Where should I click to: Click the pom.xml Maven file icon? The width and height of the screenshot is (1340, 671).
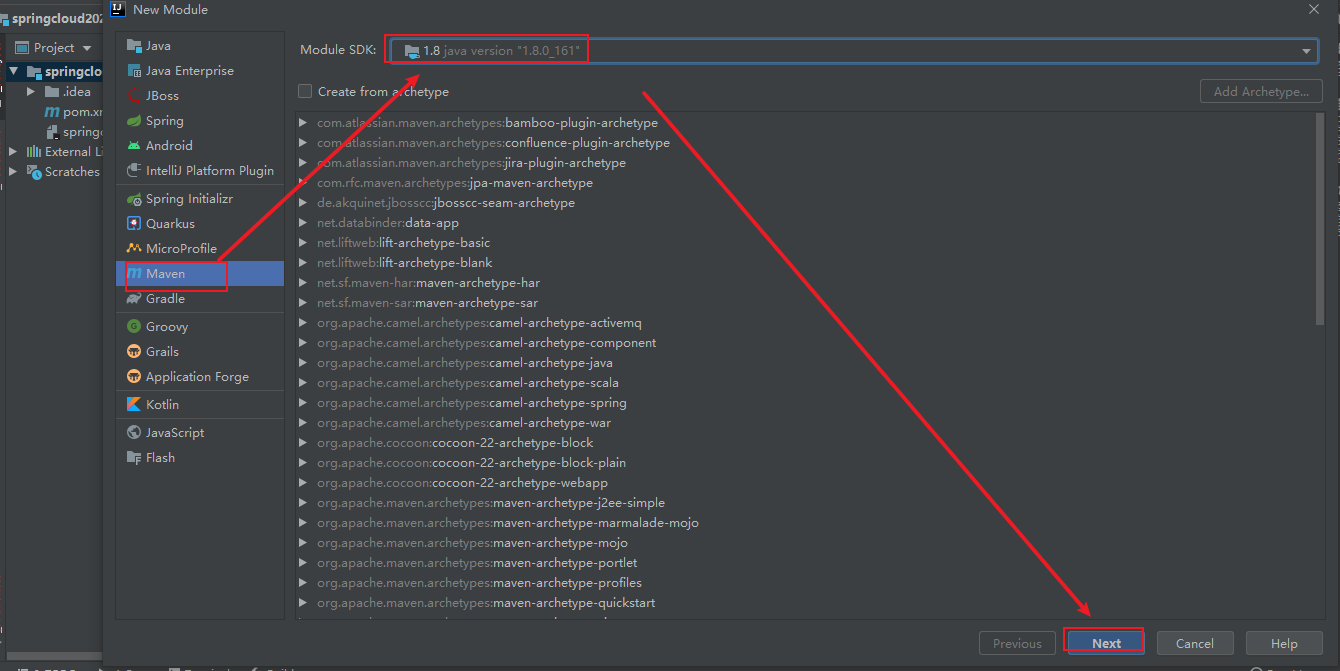pos(53,112)
